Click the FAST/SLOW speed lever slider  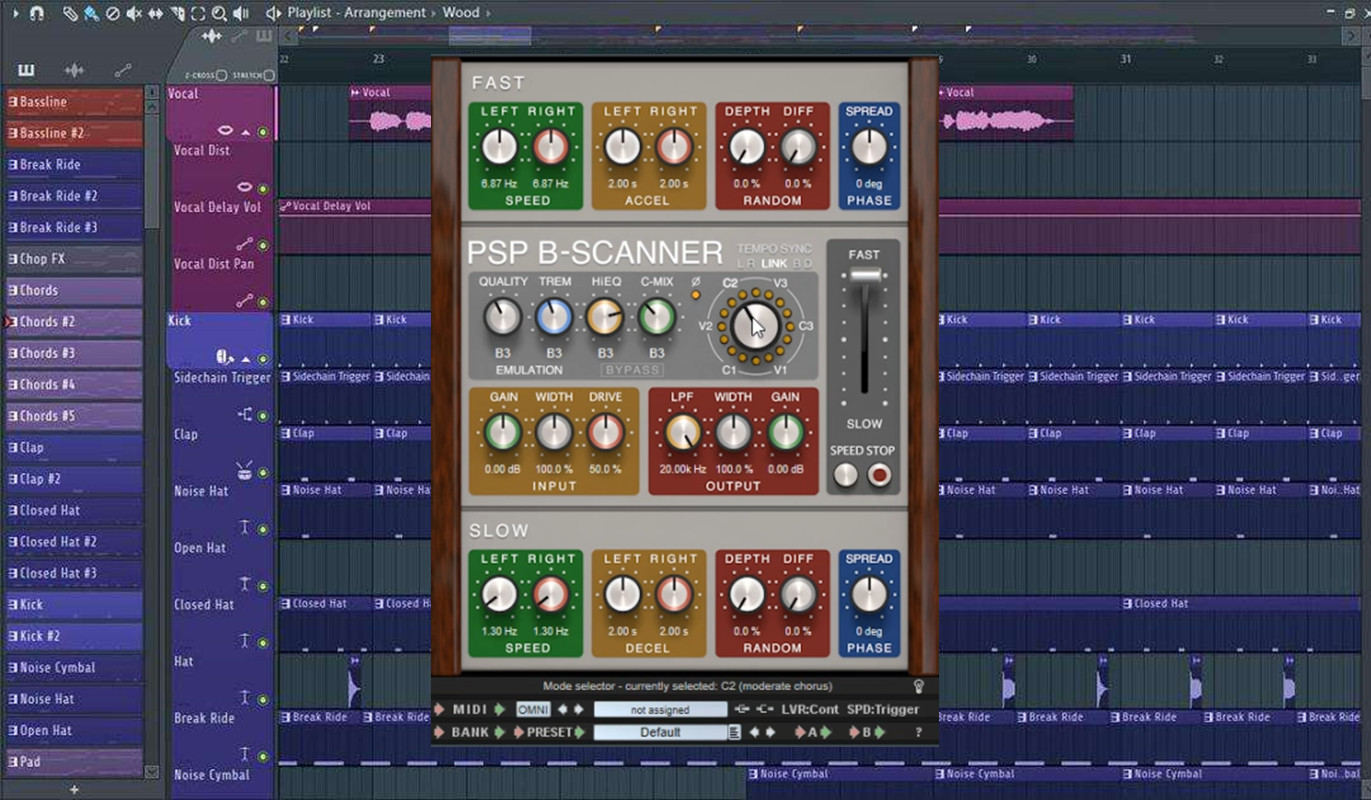[865, 275]
